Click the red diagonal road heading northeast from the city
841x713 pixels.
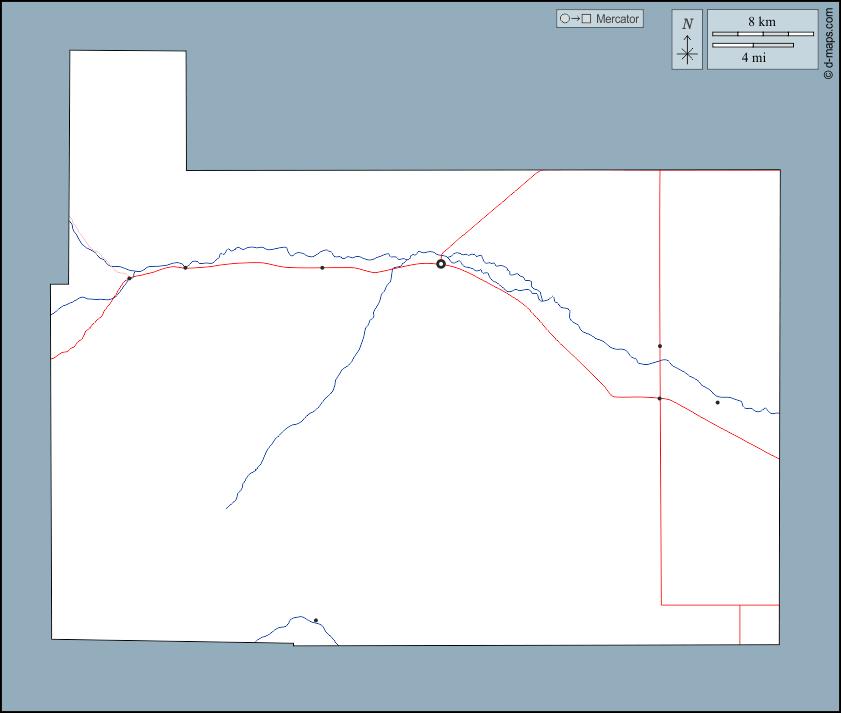490,214
